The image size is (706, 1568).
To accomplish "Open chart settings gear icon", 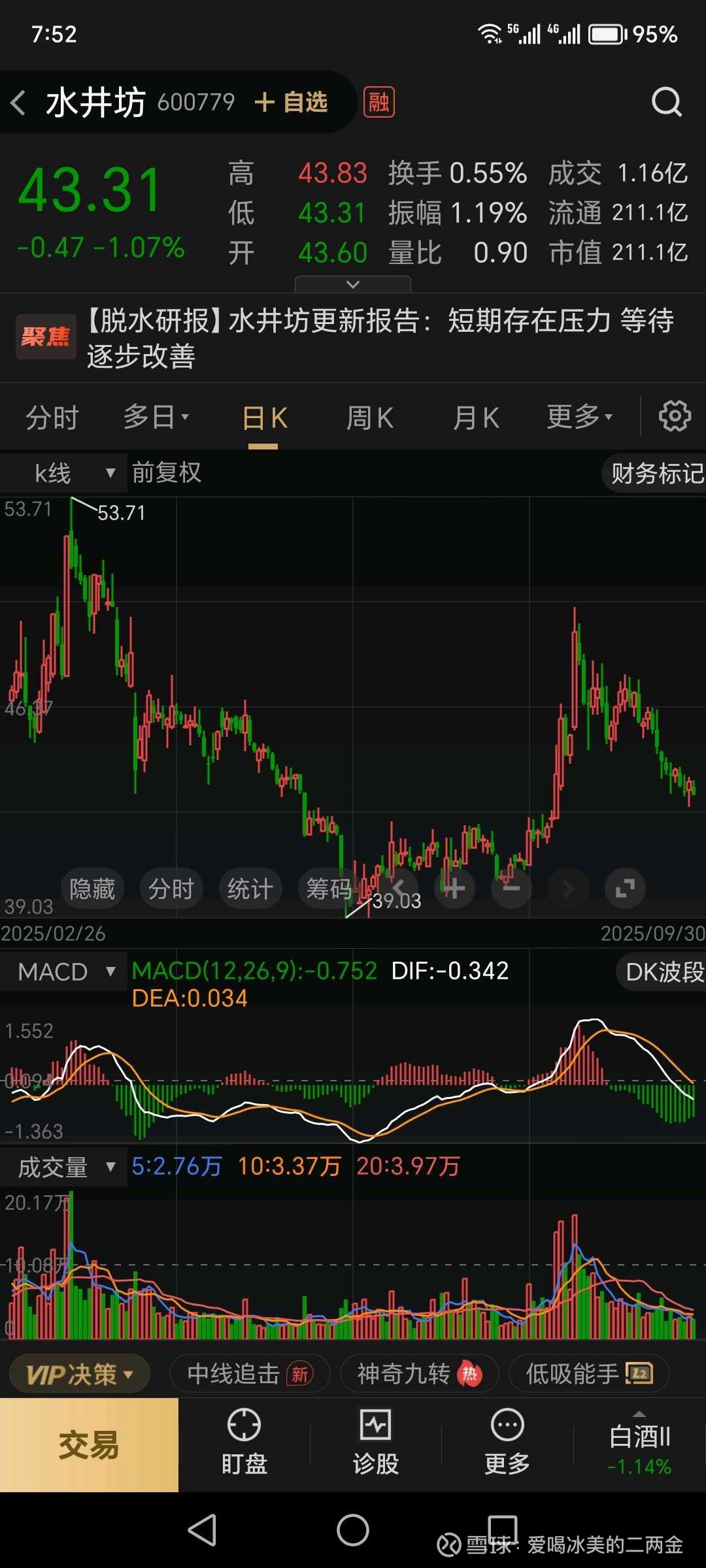I will pyautogui.click(x=675, y=416).
